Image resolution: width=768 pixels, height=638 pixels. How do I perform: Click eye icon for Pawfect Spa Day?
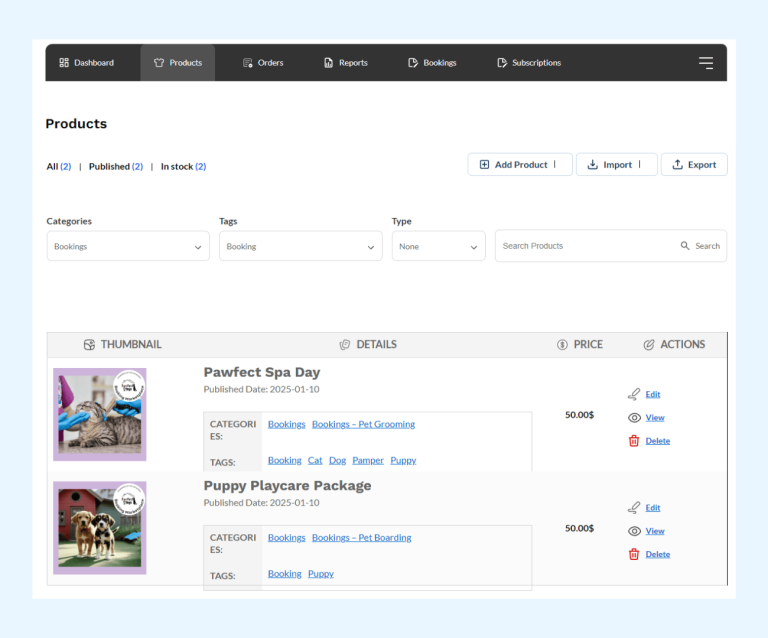point(634,418)
